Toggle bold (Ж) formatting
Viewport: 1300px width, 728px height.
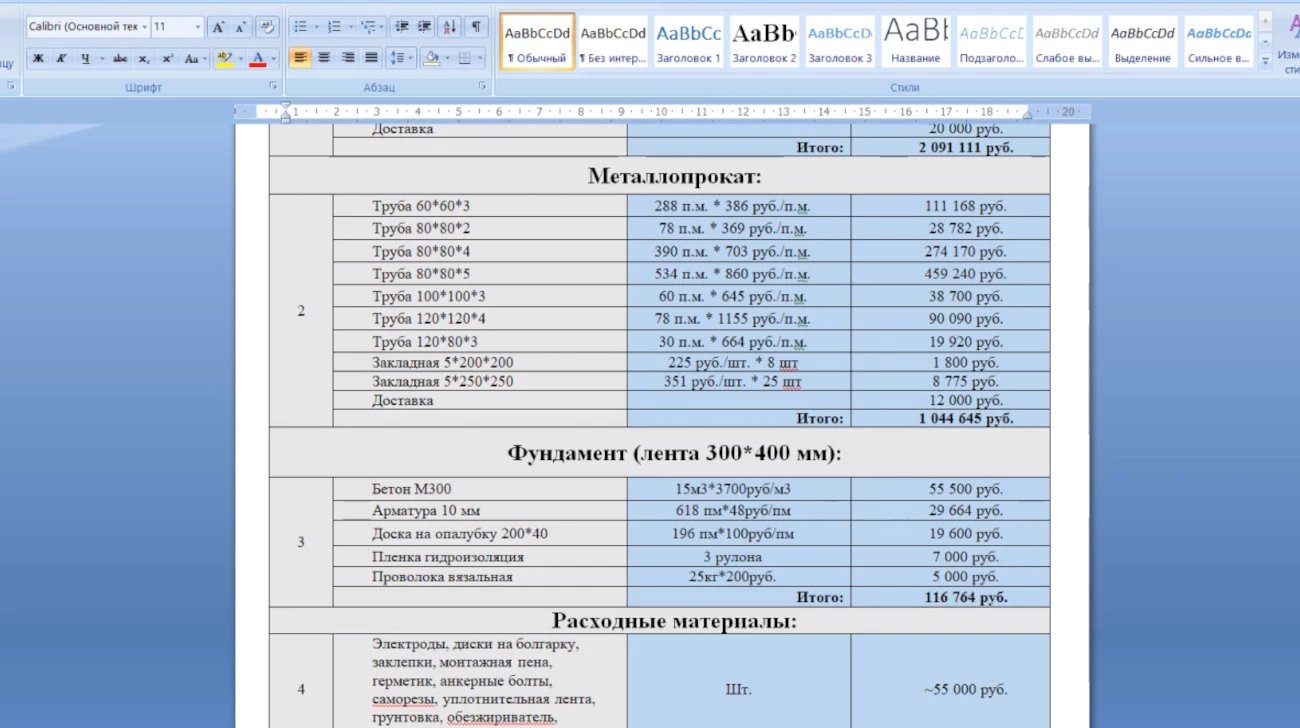click(38, 59)
